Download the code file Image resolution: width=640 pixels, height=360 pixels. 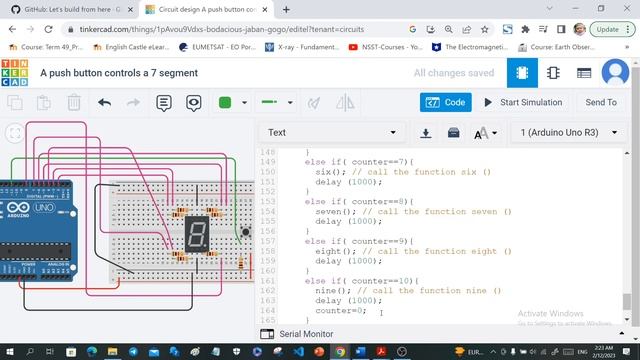(425, 133)
